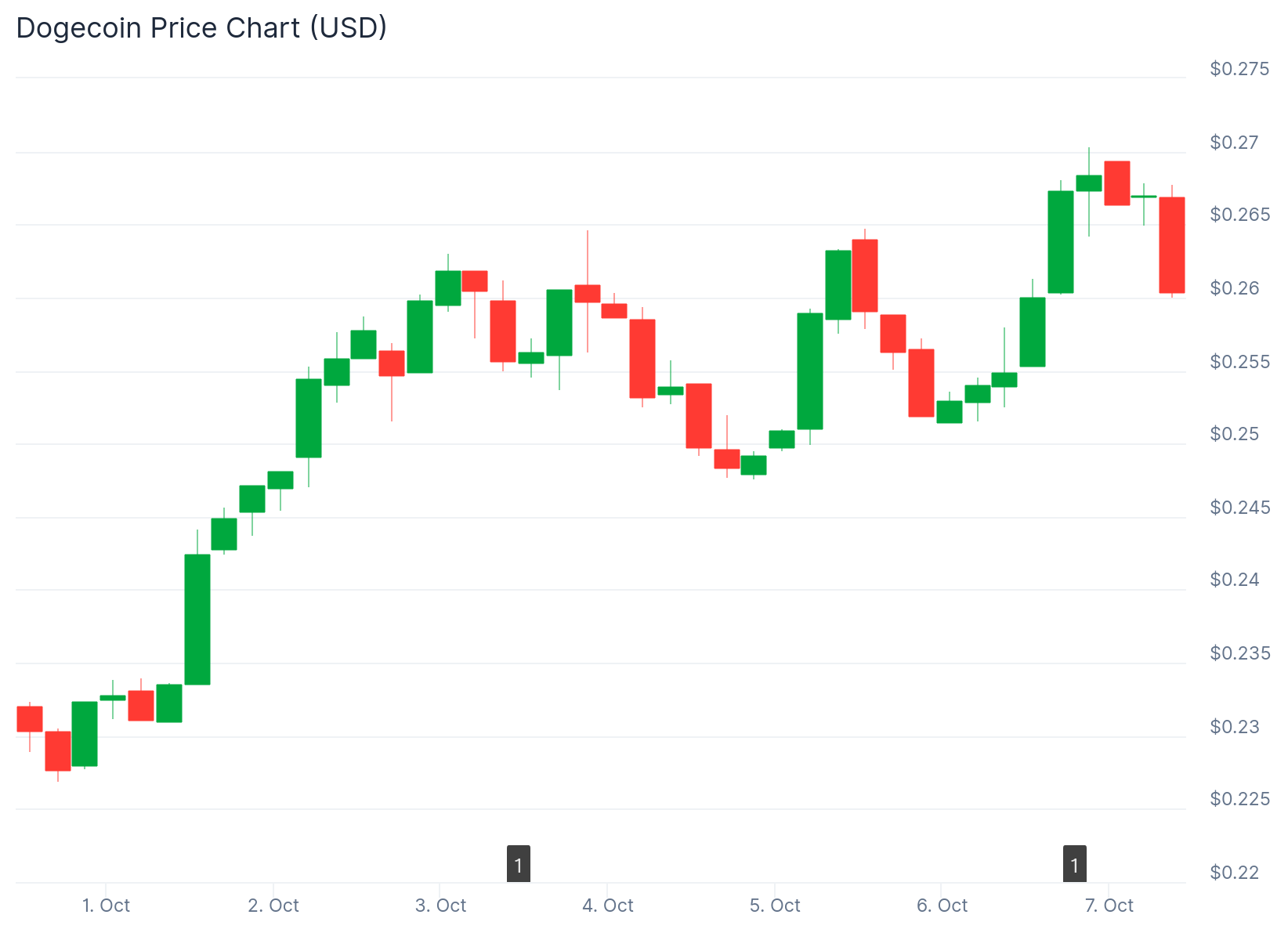
Task: Click the $0.265 price axis label
Action: tap(1239, 215)
